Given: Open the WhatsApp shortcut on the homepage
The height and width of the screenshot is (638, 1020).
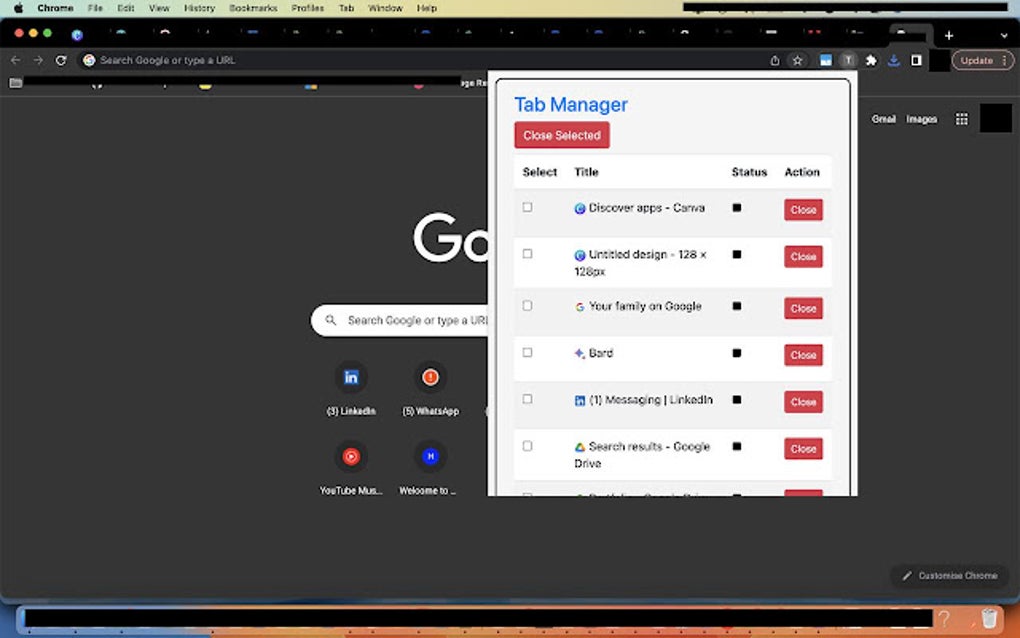Looking at the screenshot, I should 430,377.
